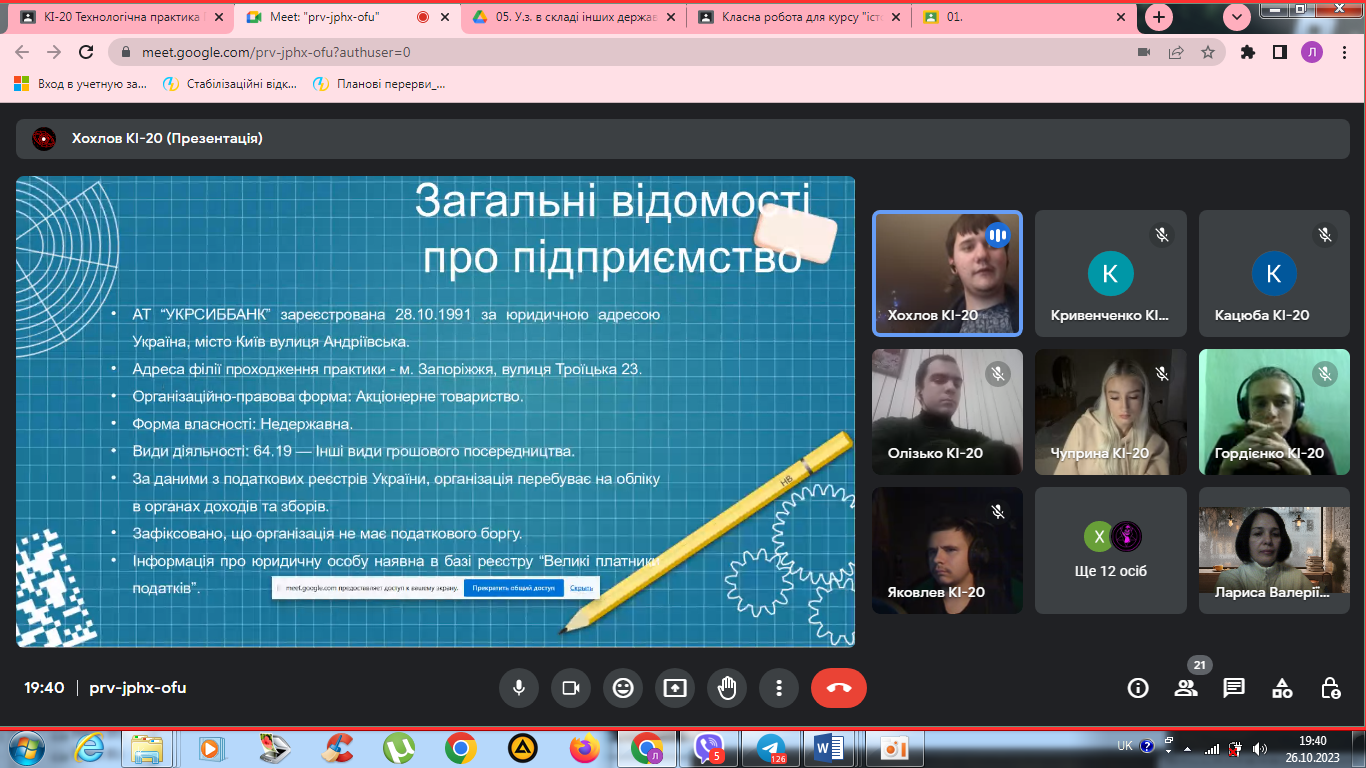This screenshot has width=1366, height=768.
Task: Select Лариса Валеріївна video thumbnail
Action: (1274, 550)
